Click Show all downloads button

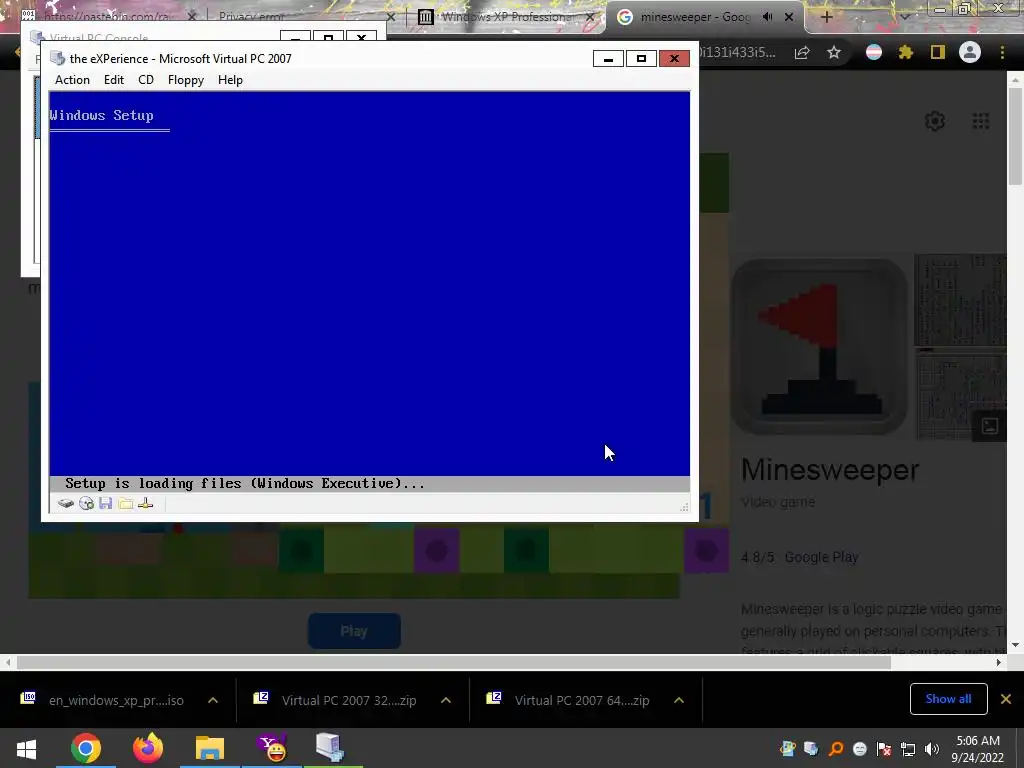point(948,699)
